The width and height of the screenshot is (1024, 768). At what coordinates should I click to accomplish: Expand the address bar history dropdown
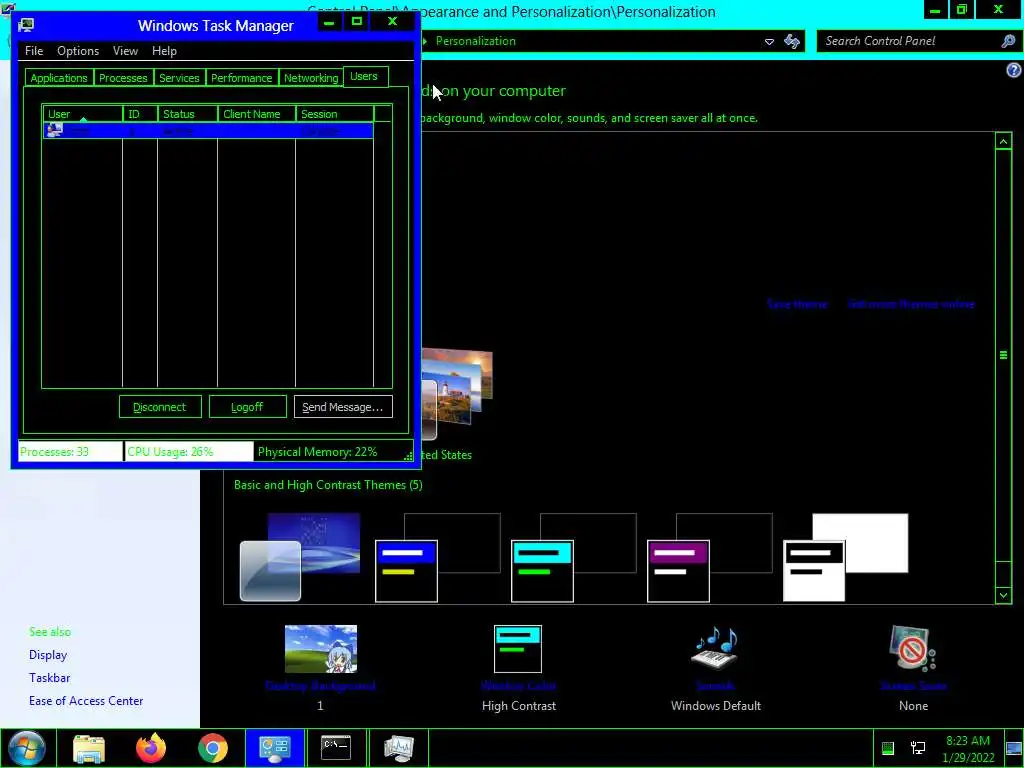[x=769, y=41]
